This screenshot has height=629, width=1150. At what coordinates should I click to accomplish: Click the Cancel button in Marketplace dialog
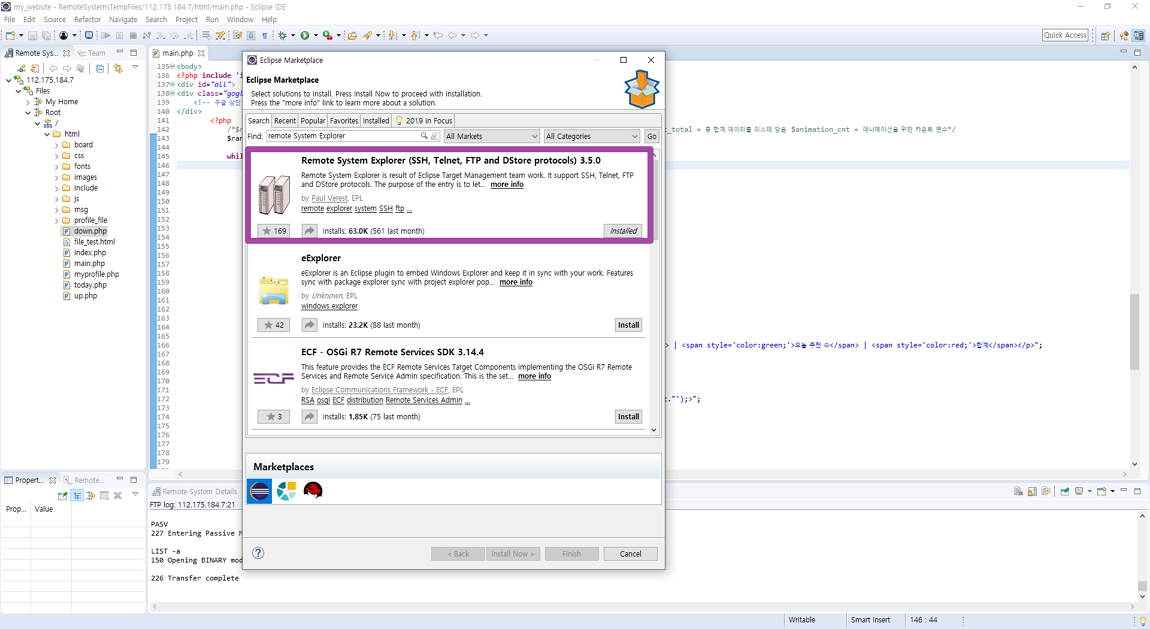630,553
